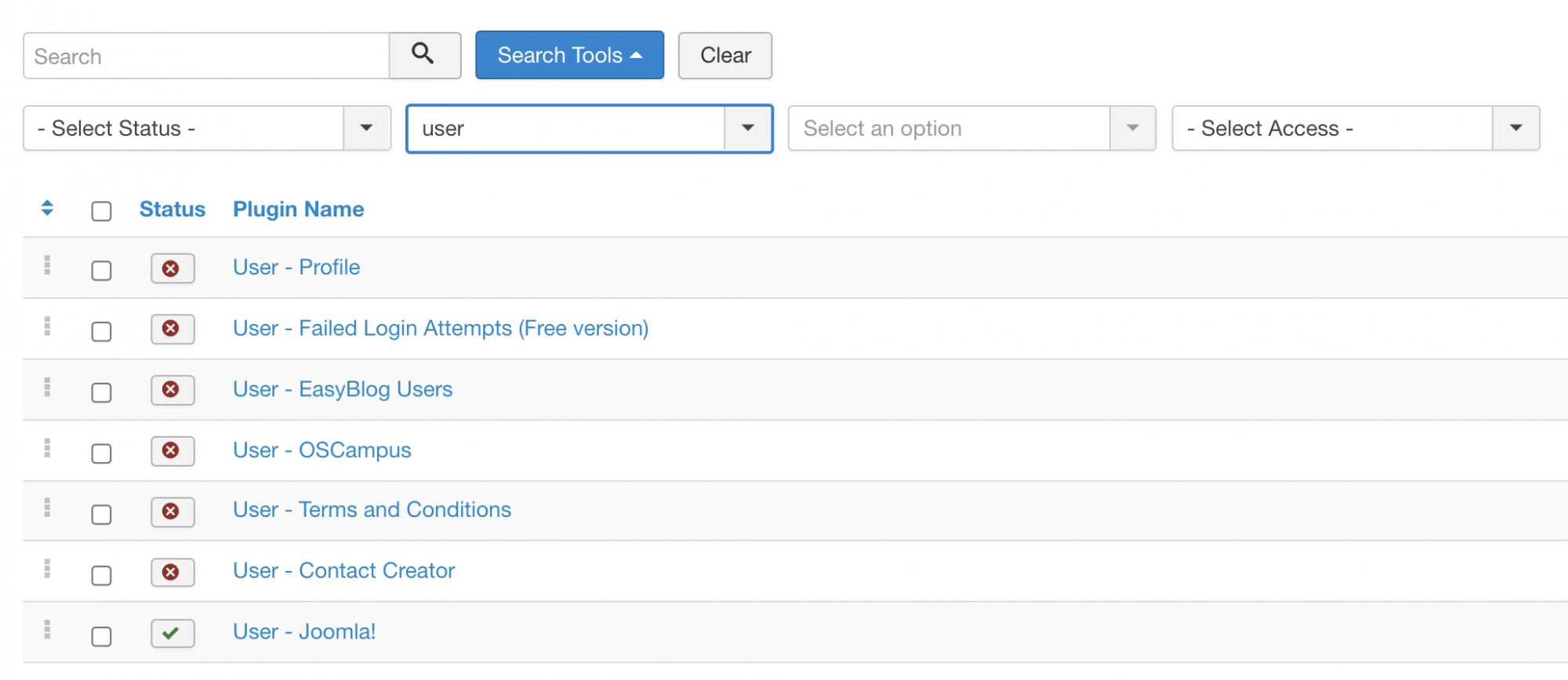This screenshot has height=680, width=1568.
Task: Sort by the Status column header
Action: point(172,209)
